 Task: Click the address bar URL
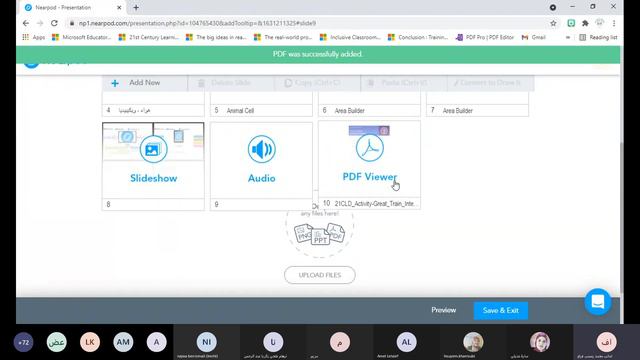coord(198,23)
